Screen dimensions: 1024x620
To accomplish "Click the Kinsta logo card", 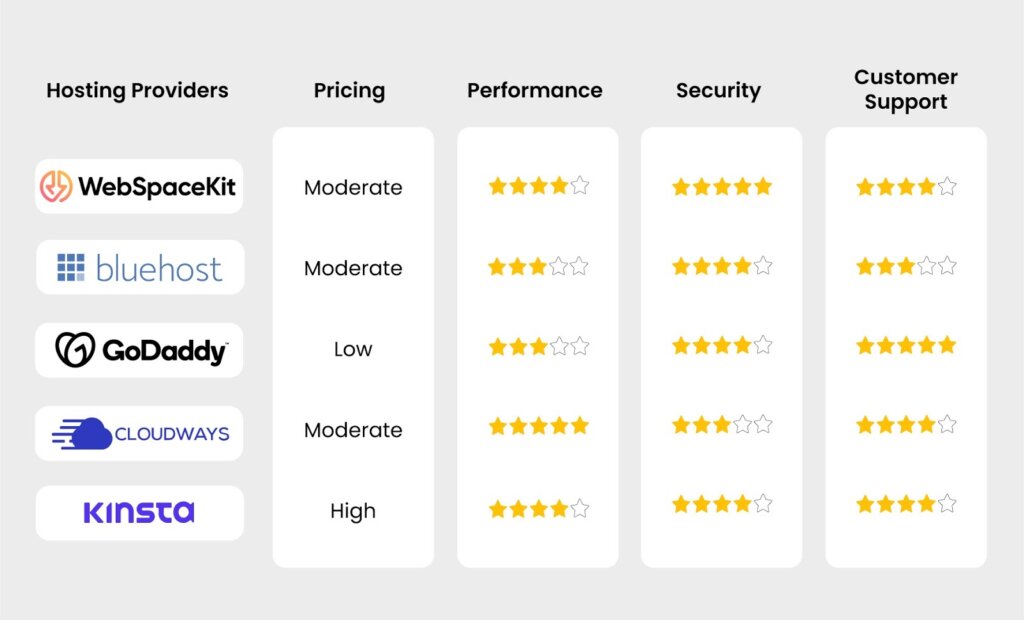I will 140,513.
